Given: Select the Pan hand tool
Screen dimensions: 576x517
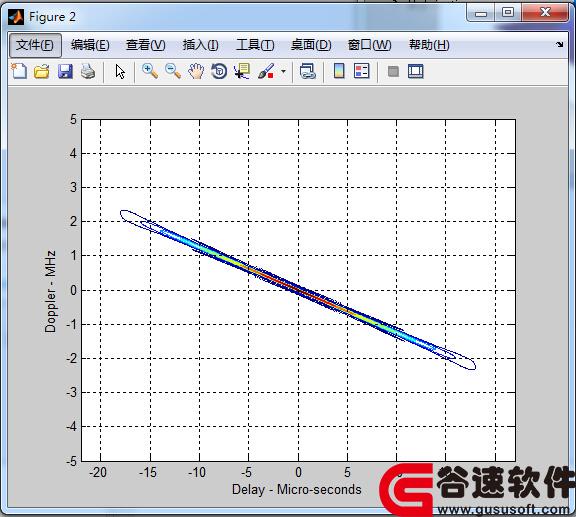Looking at the screenshot, I should pyautogui.click(x=196, y=71).
